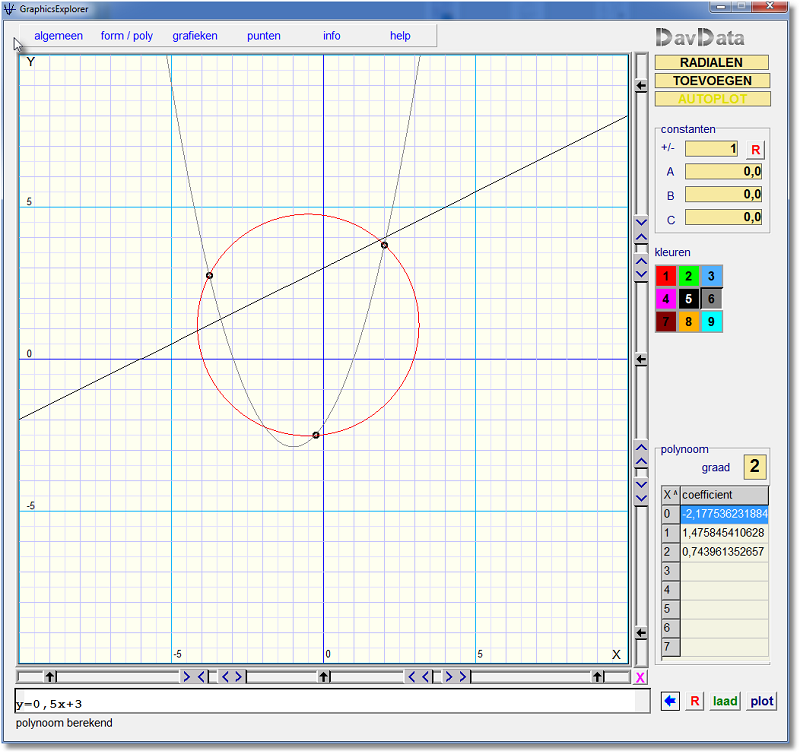Select gray color swatch 6
The height and width of the screenshot is (754, 800).
click(x=711, y=299)
